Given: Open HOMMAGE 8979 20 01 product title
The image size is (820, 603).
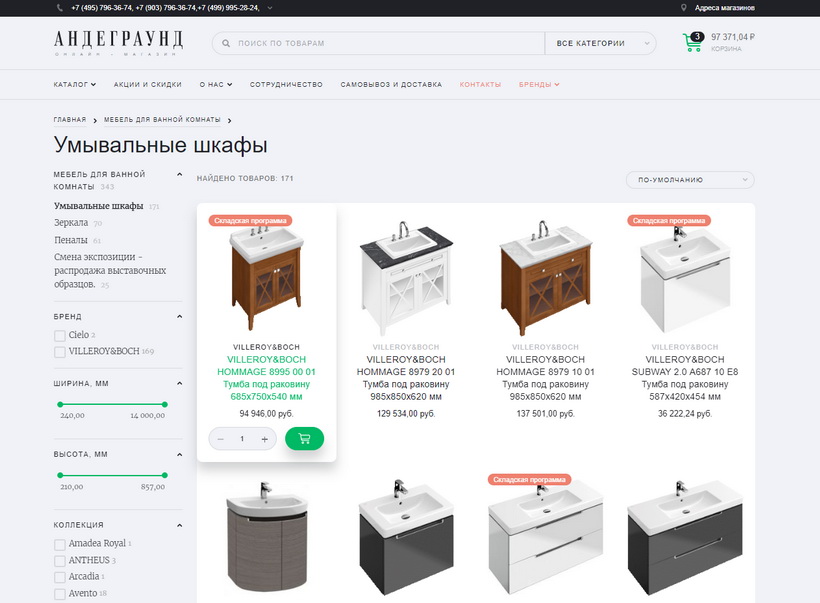Looking at the screenshot, I should pos(406,378).
